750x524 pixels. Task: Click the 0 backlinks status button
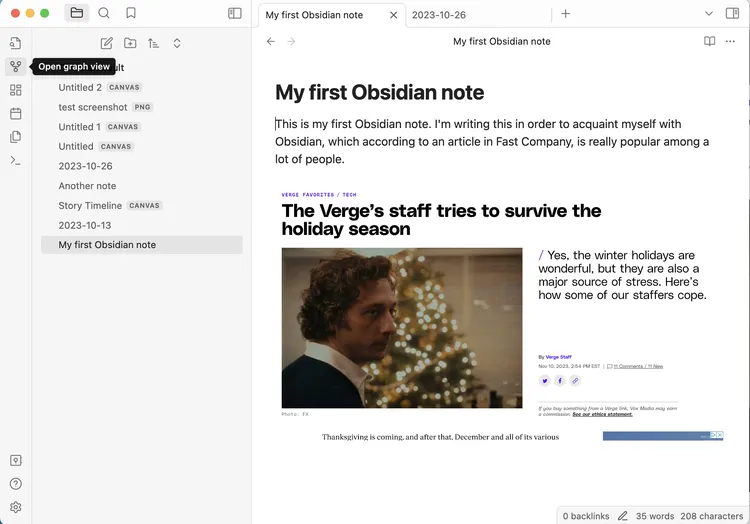click(586, 516)
